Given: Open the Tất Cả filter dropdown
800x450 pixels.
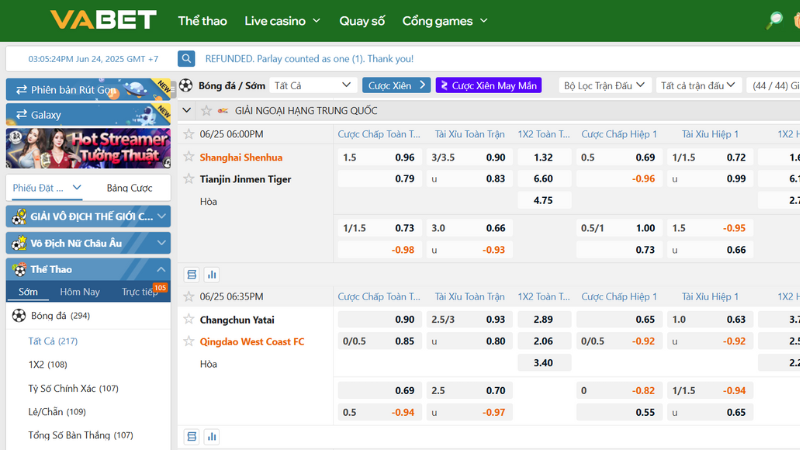Looking at the screenshot, I should point(312,85).
